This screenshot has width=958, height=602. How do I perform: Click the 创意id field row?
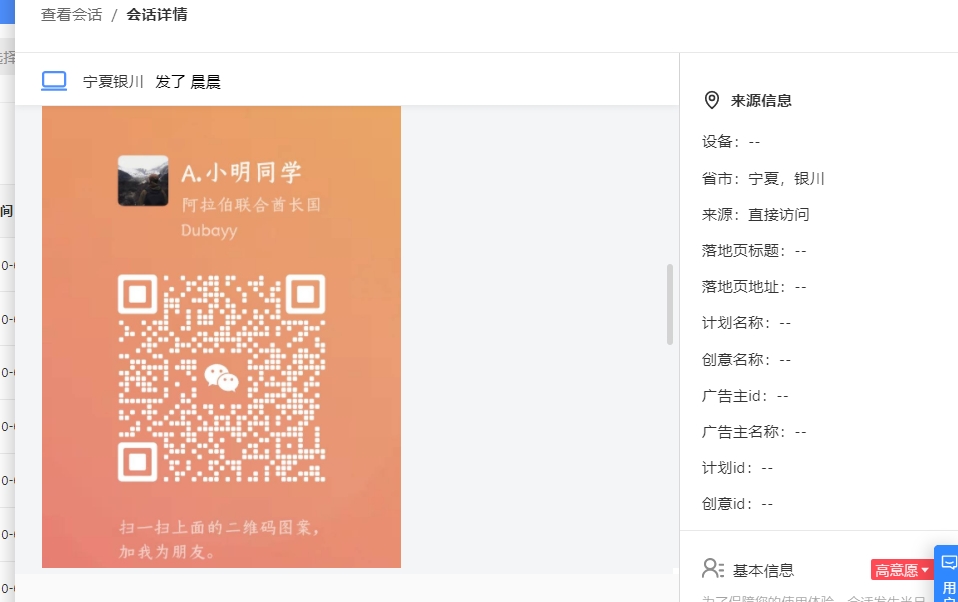pyautogui.click(x=737, y=504)
